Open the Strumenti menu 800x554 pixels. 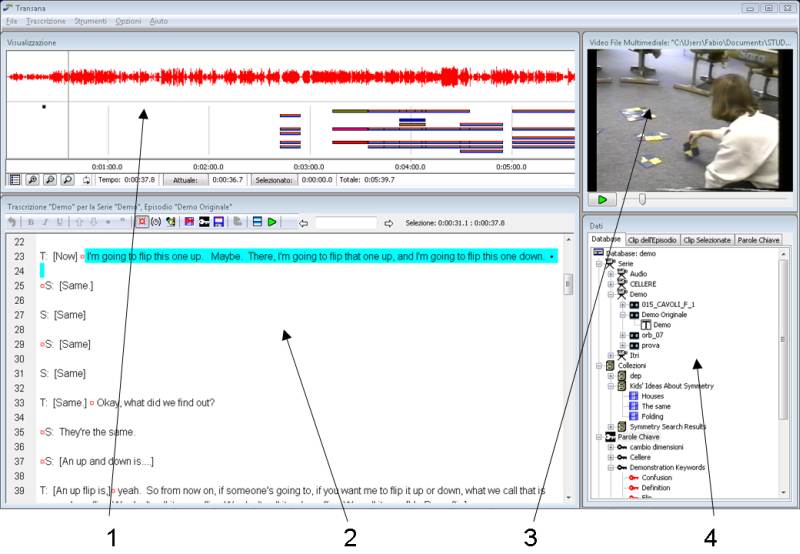[x=91, y=21]
